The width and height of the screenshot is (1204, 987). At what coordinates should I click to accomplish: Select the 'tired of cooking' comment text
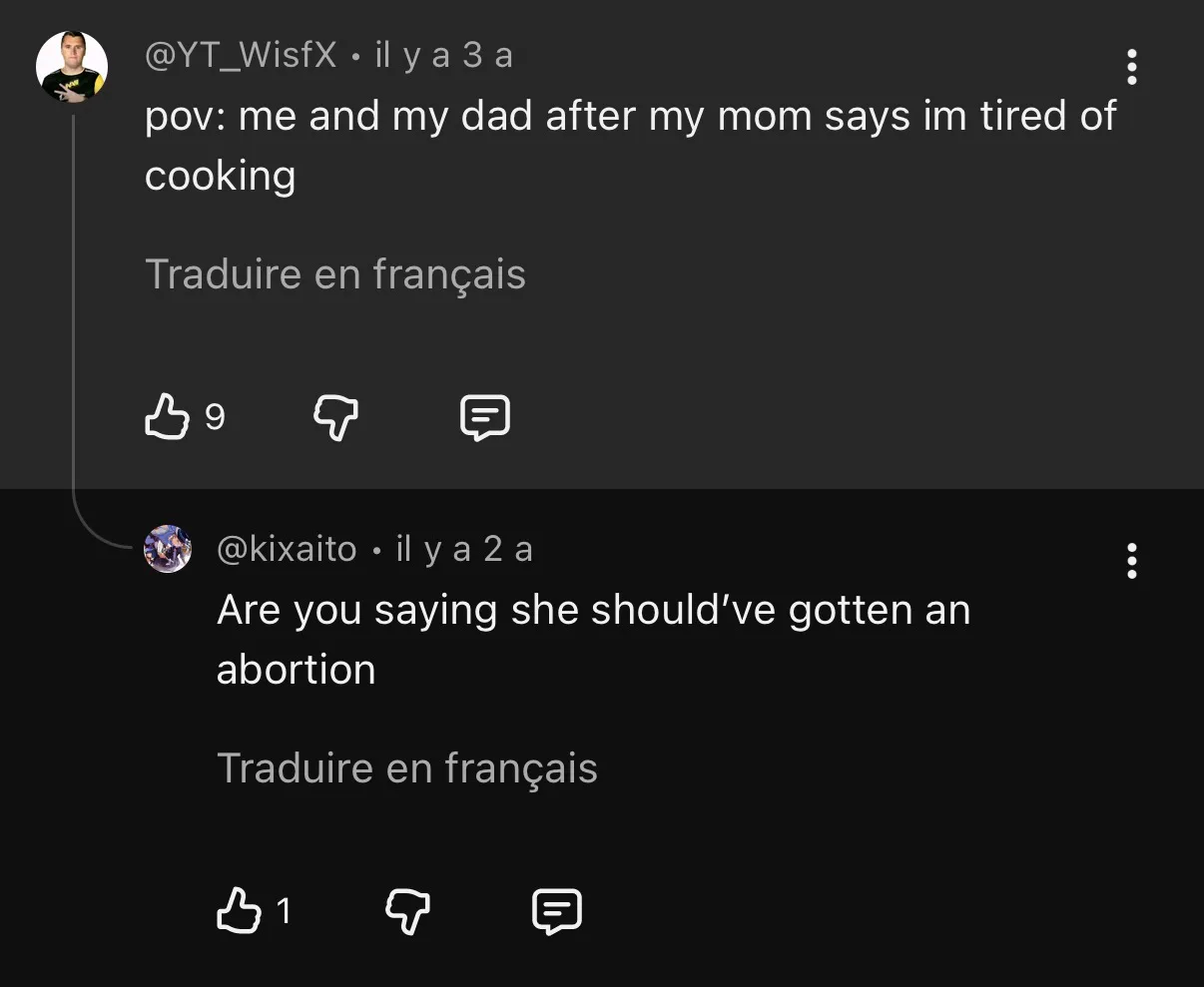(630, 146)
